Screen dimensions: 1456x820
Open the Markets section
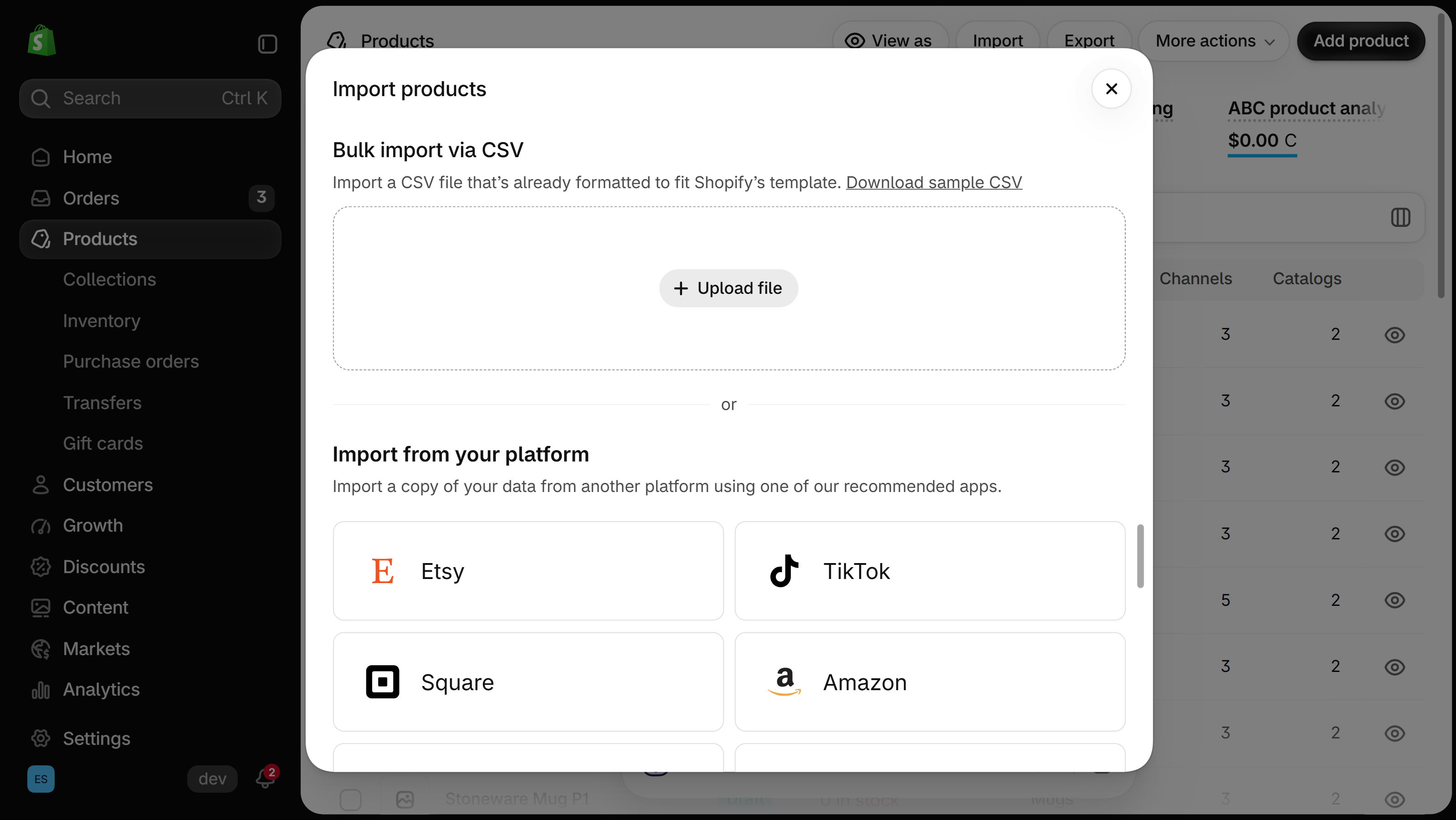[150, 648]
